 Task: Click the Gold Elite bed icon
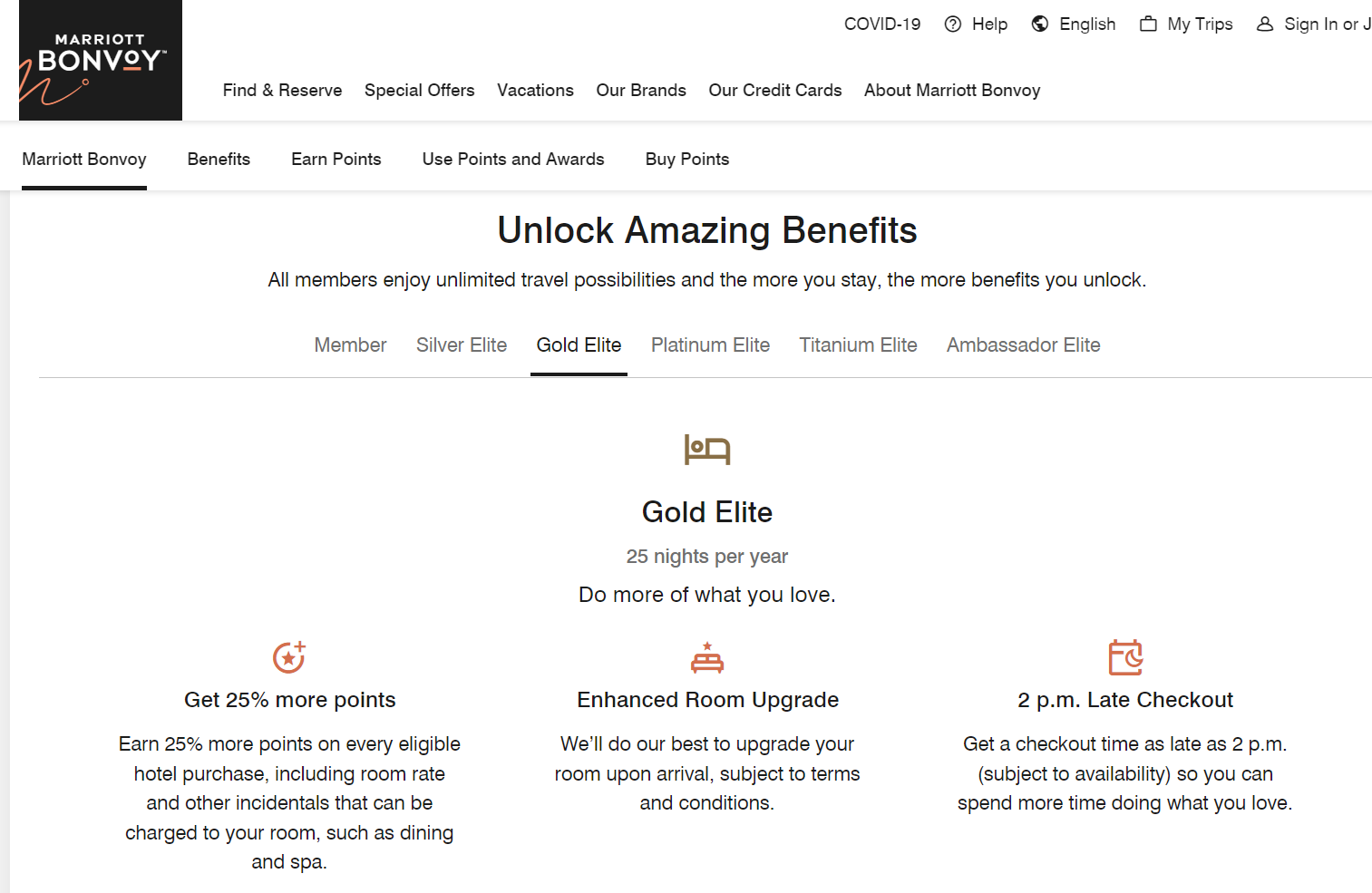point(706,449)
